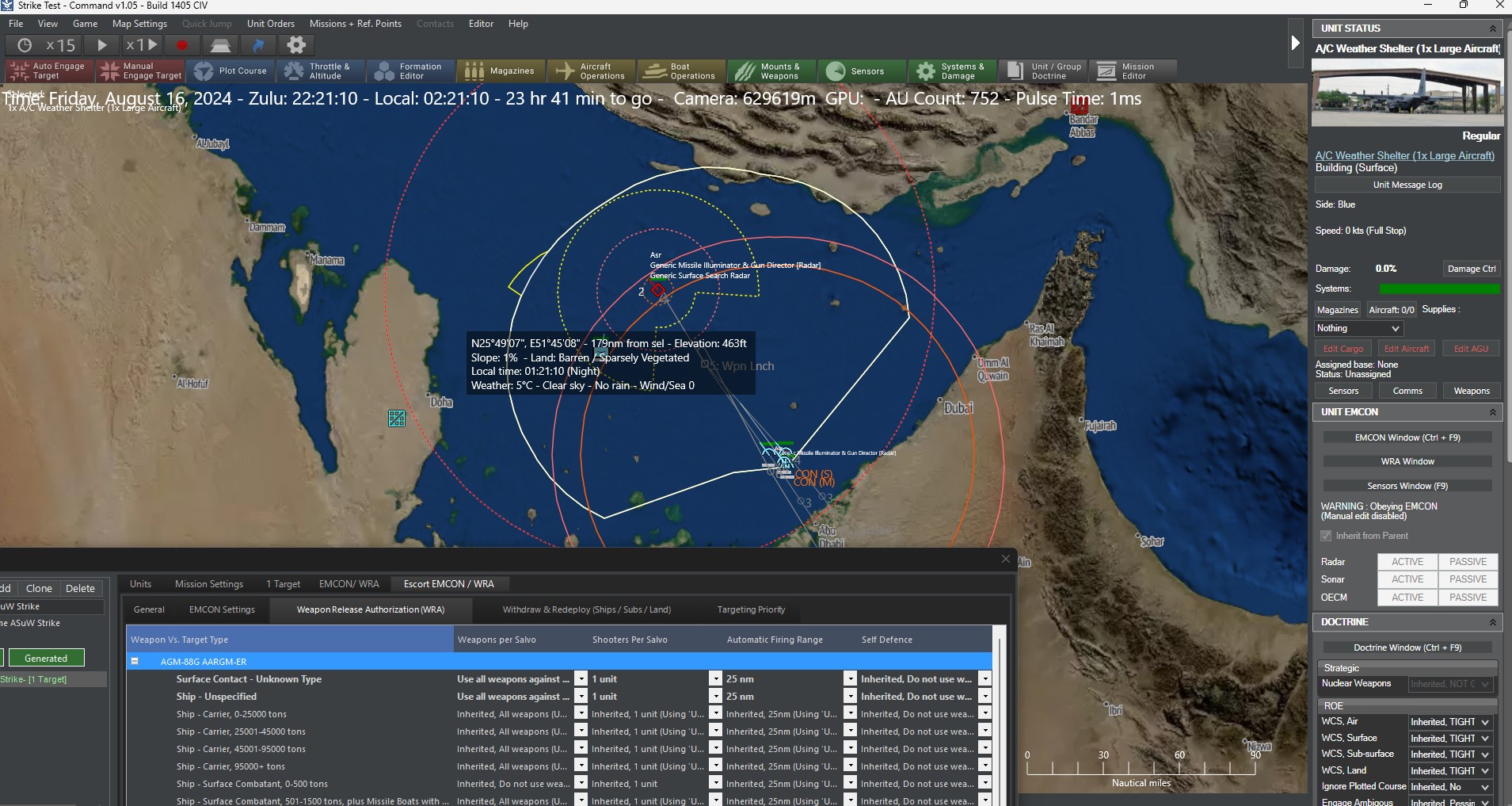This screenshot has height=806, width=1512.
Task: Open the WRA Window
Action: click(1407, 461)
